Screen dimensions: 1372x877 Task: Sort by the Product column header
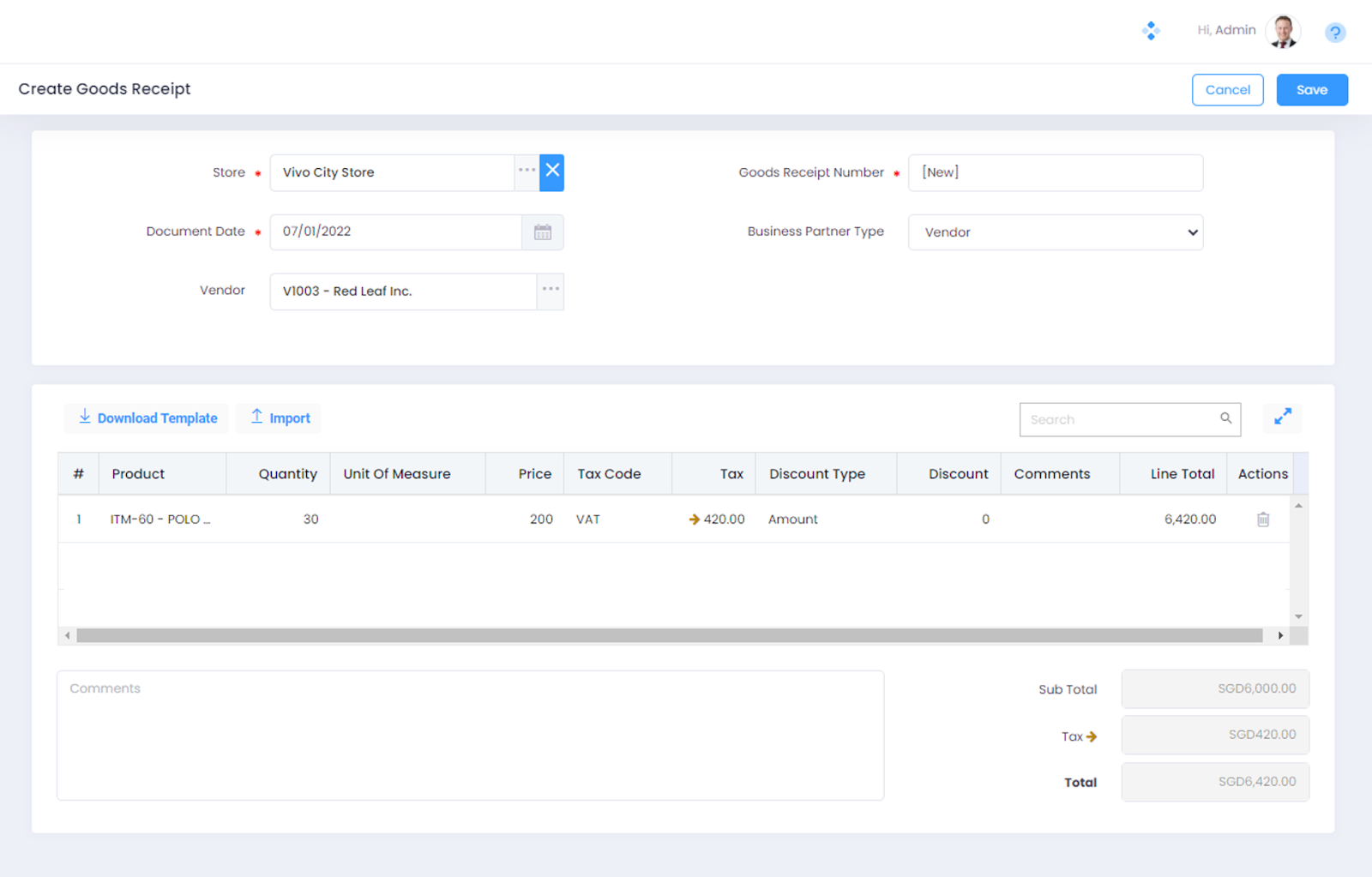click(x=138, y=474)
